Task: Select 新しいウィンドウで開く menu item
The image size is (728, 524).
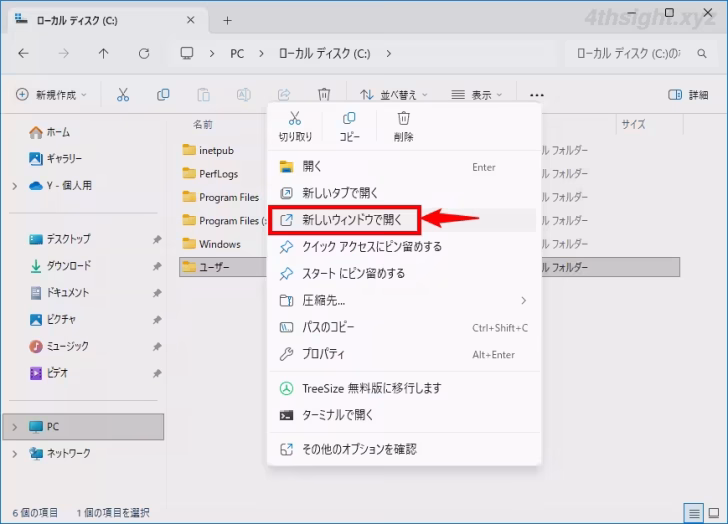Action: click(402, 220)
